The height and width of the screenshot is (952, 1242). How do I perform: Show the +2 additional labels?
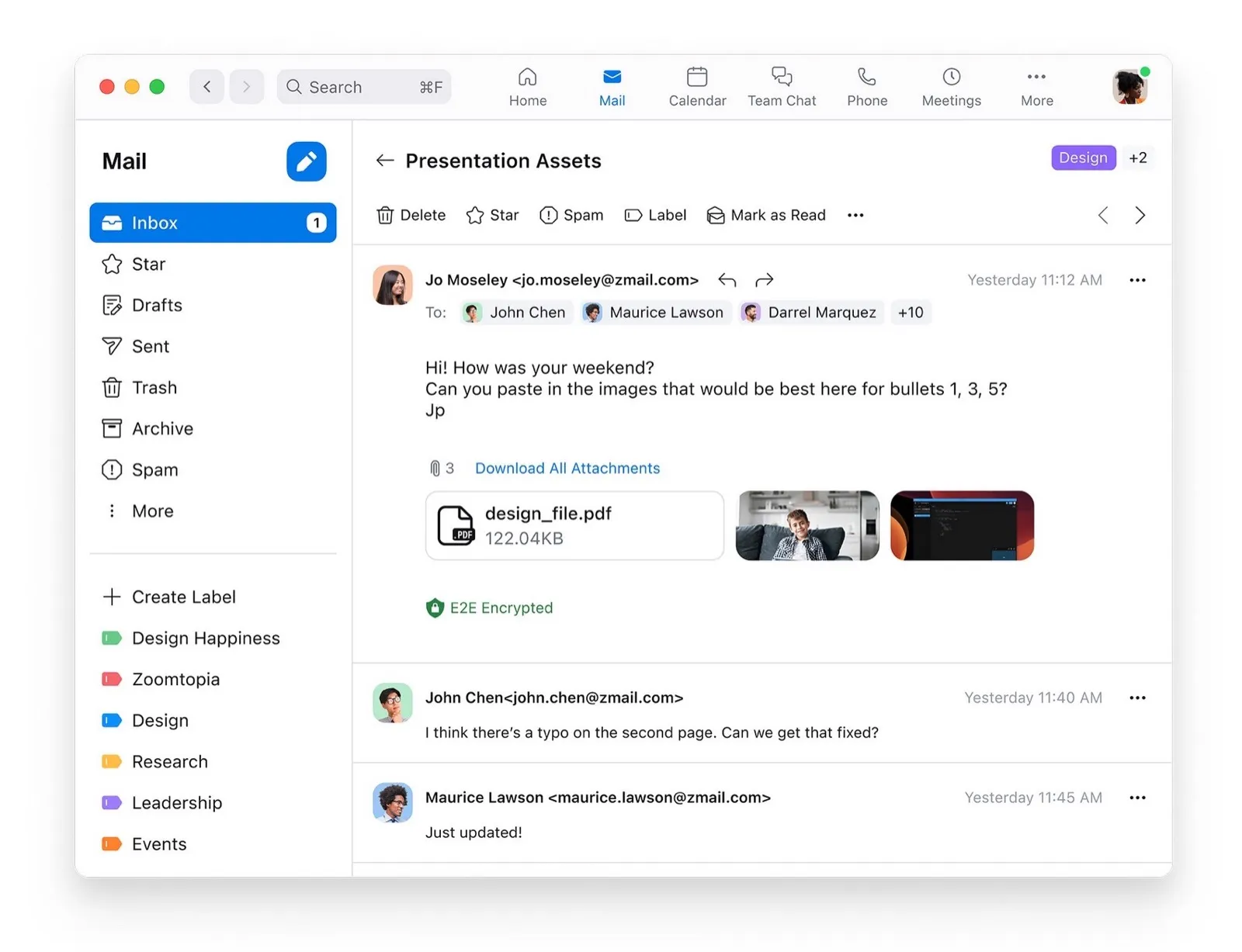tap(1138, 158)
